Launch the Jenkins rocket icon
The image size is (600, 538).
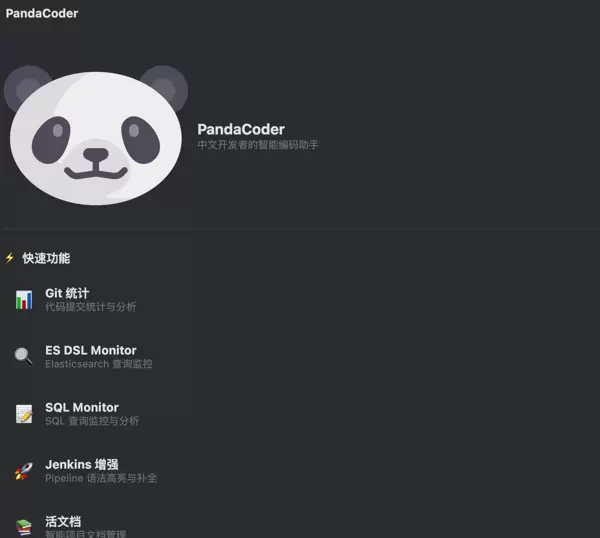click(x=24, y=471)
